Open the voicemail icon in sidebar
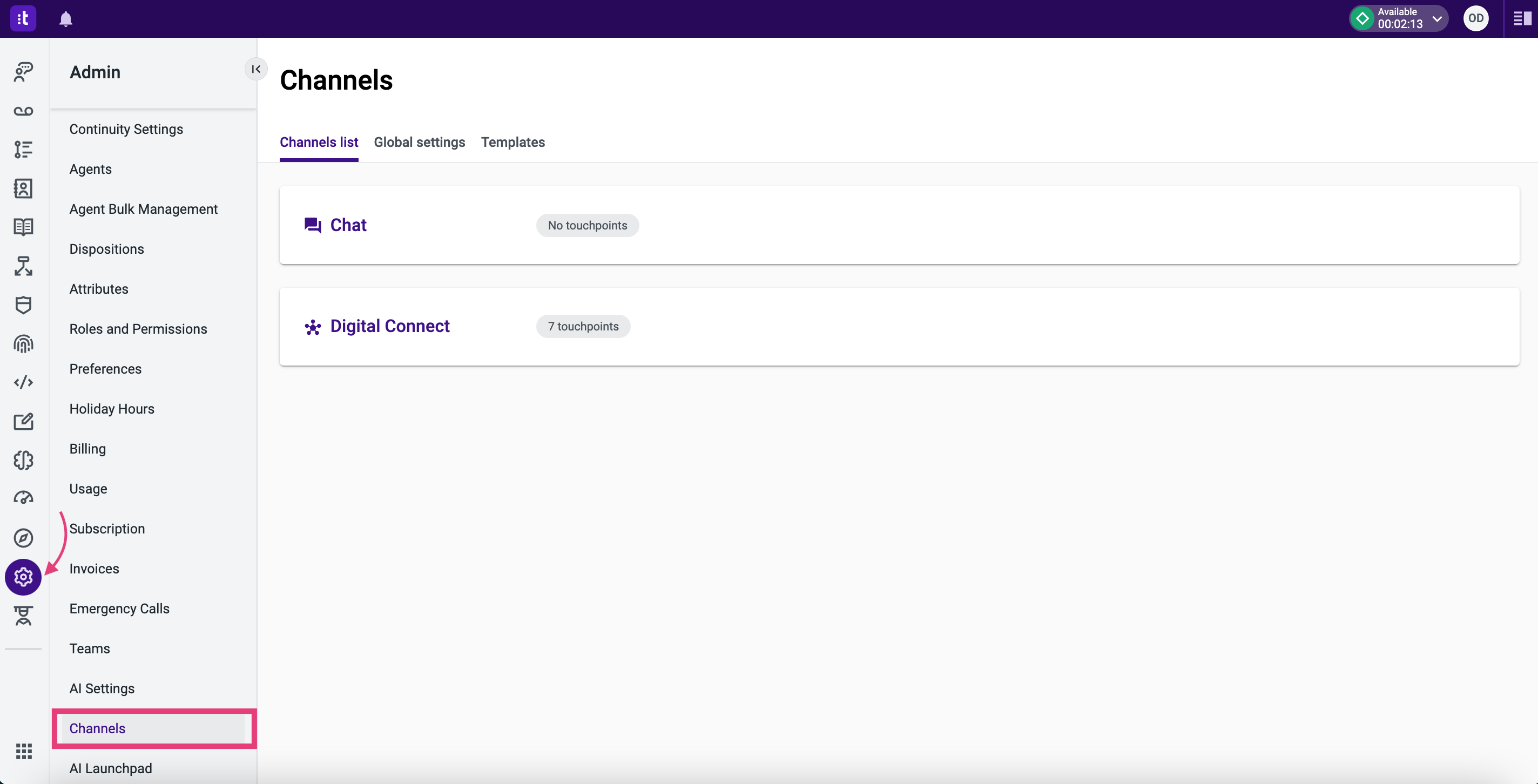 point(23,111)
